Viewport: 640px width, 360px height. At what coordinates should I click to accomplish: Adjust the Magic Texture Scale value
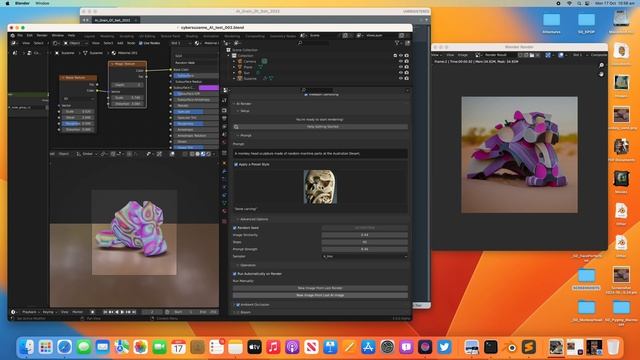[127, 98]
